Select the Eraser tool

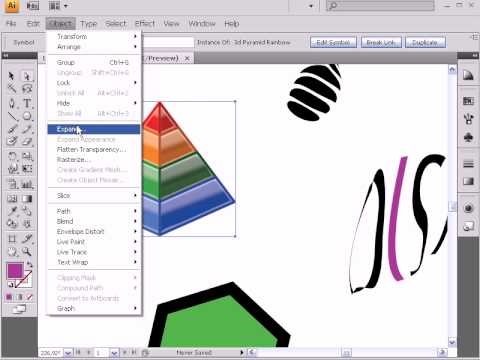click(27, 141)
